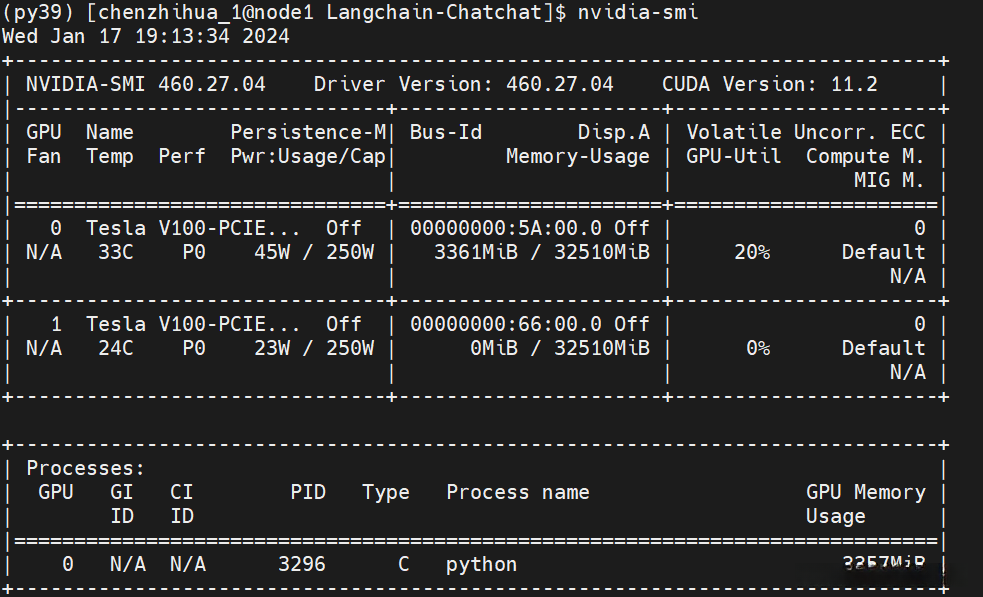Screen dimensions: 983x597
Task: Click the 3361MiB / 32510MiB memory value
Action: coord(541,252)
